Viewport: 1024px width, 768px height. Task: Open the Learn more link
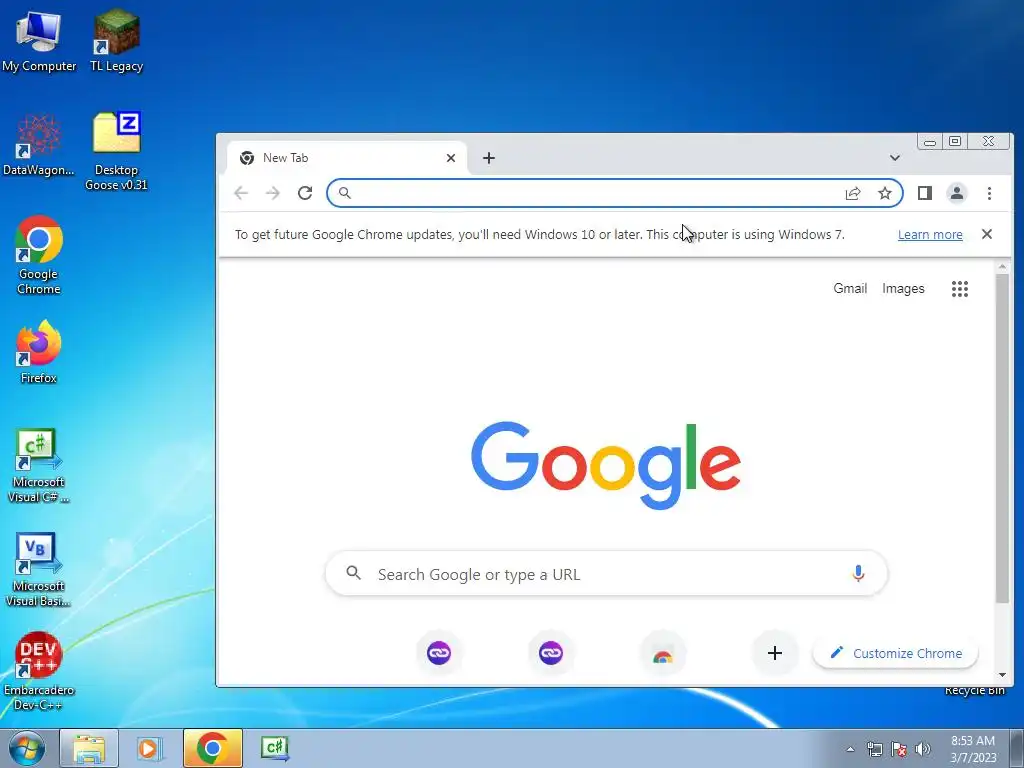[x=930, y=234]
